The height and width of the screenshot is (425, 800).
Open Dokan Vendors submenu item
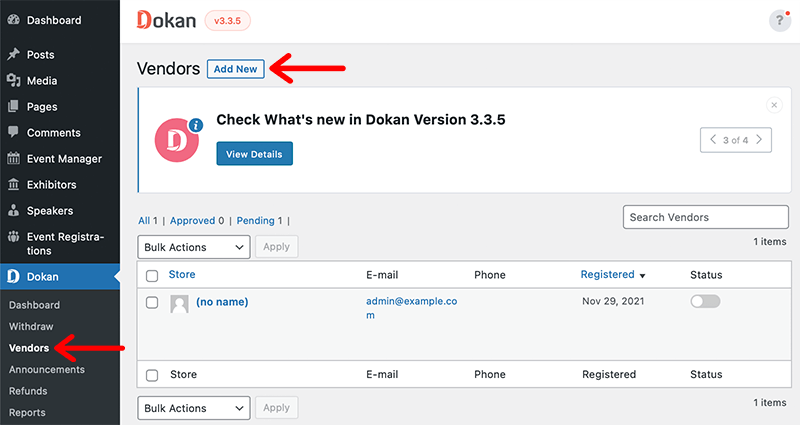[x=29, y=348]
